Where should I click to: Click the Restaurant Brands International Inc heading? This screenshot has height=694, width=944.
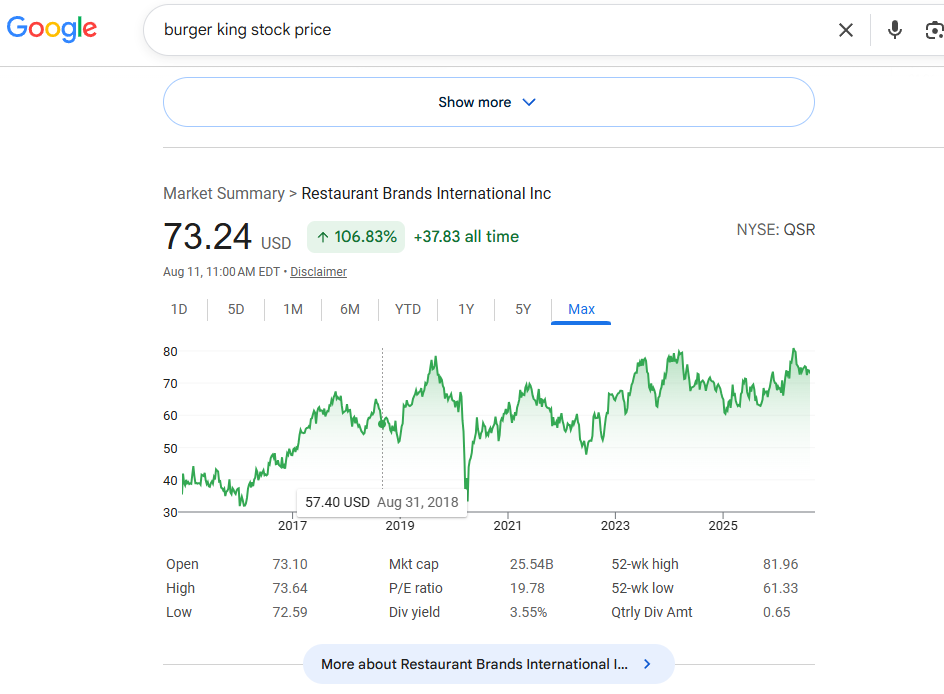click(x=426, y=193)
